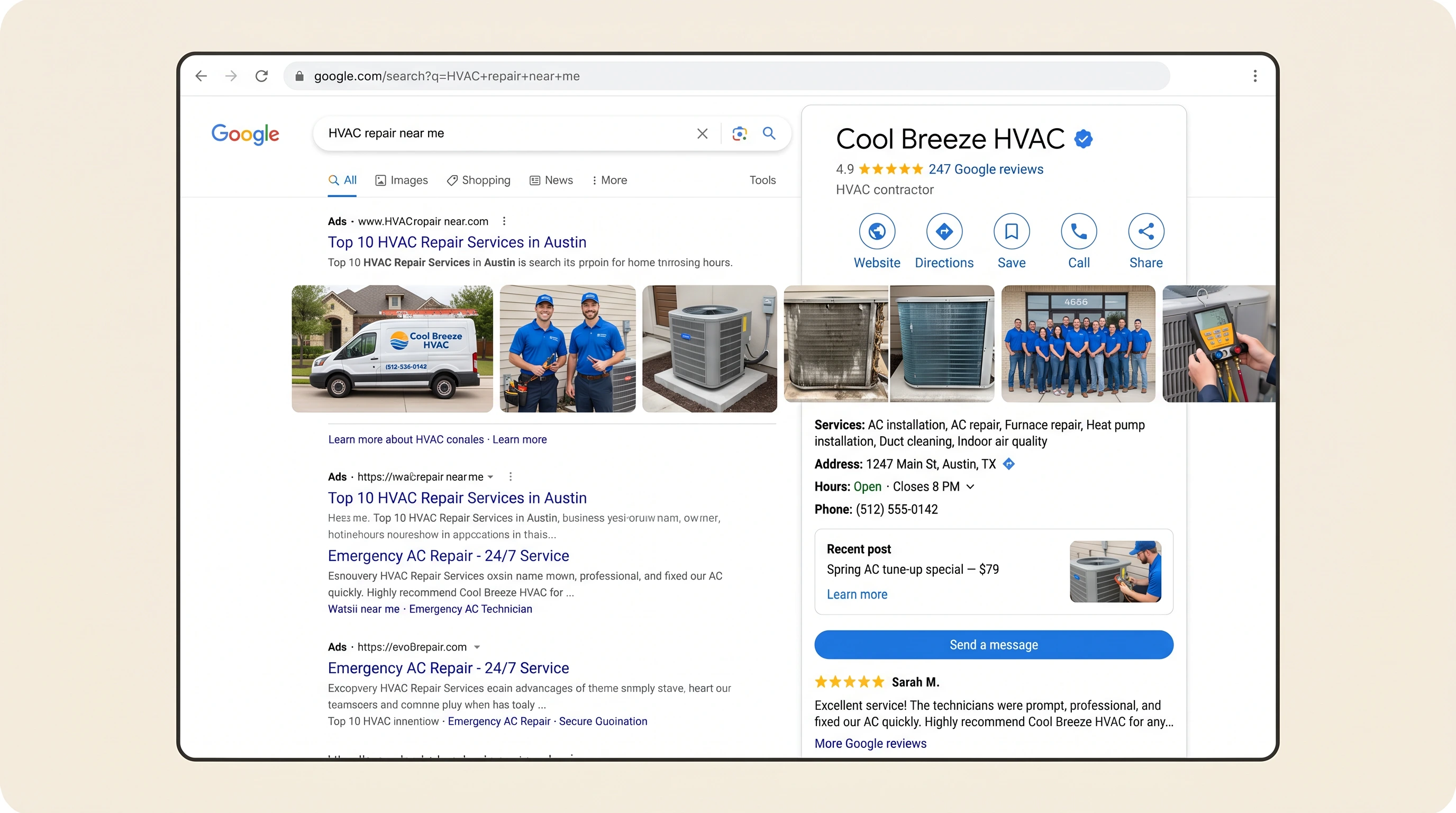Click the verified badge next to Cool Breeze HVAC
Screen dimensions: 1456x813
(1083, 139)
